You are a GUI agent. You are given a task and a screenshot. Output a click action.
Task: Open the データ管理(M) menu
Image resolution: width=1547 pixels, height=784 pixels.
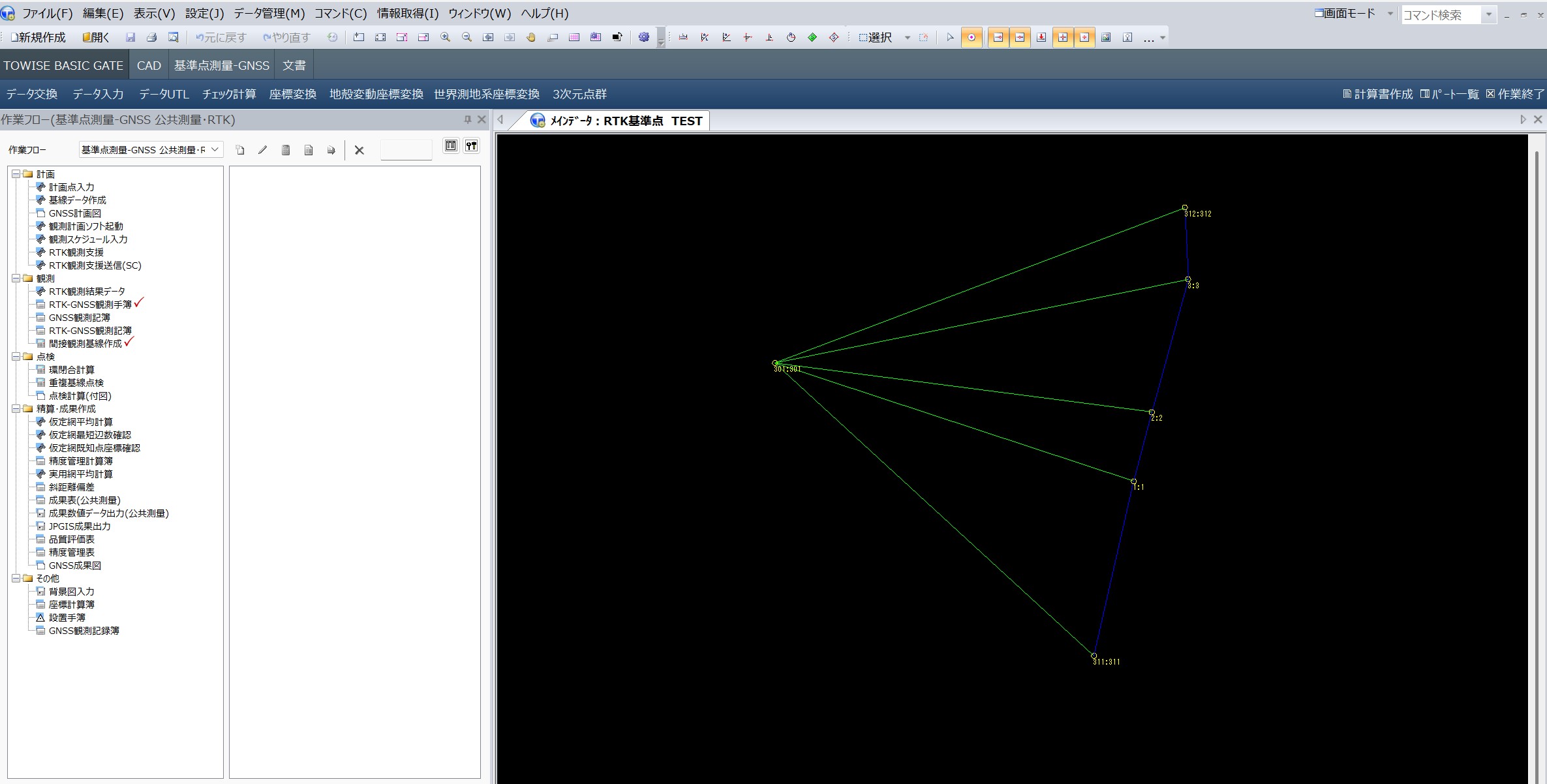pos(269,13)
